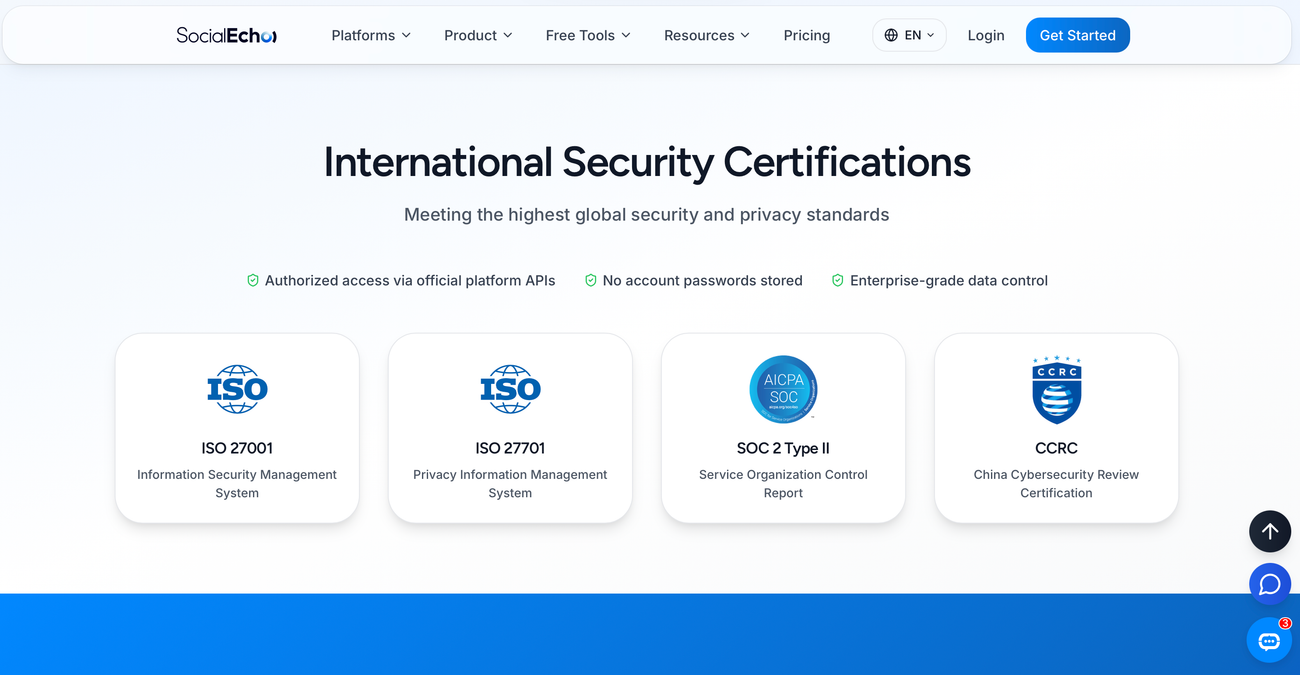Open the EN language dropdown
Screen dimensions: 1300x675
(909, 35)
